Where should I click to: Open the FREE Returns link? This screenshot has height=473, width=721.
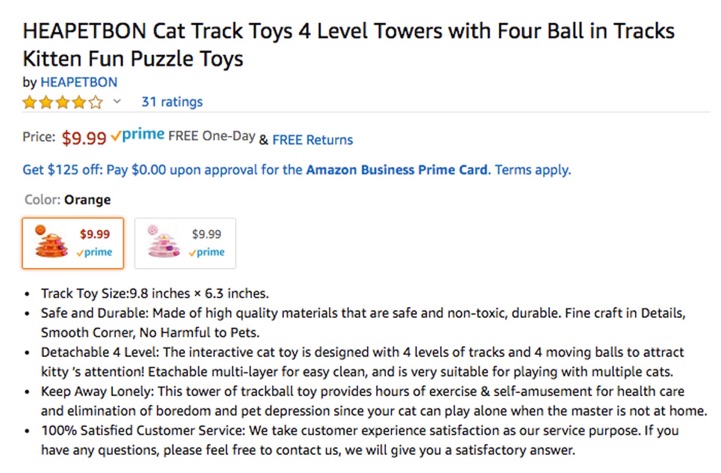point(313,140)
